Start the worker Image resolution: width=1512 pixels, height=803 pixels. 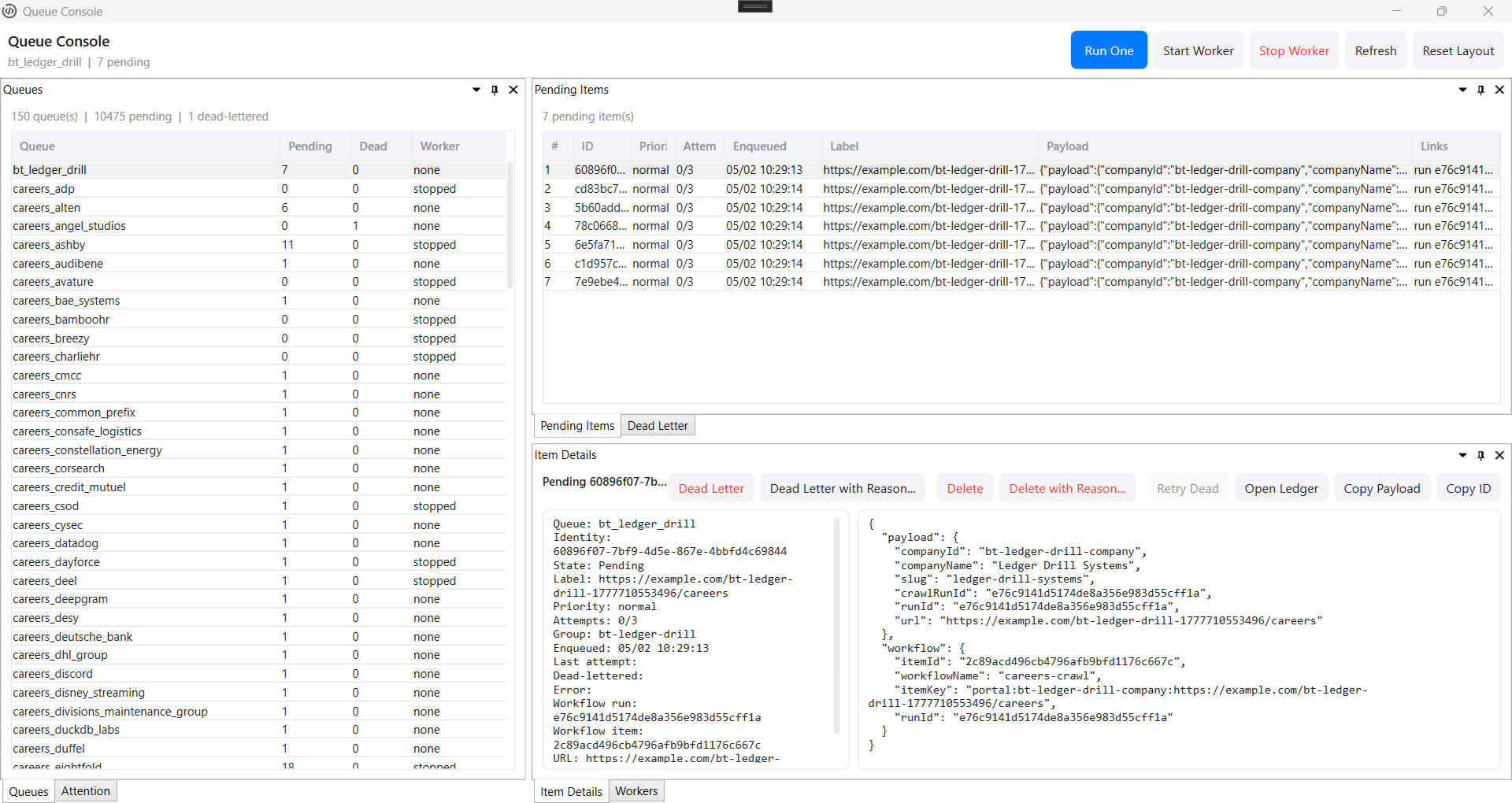[x=1199, y=50]
